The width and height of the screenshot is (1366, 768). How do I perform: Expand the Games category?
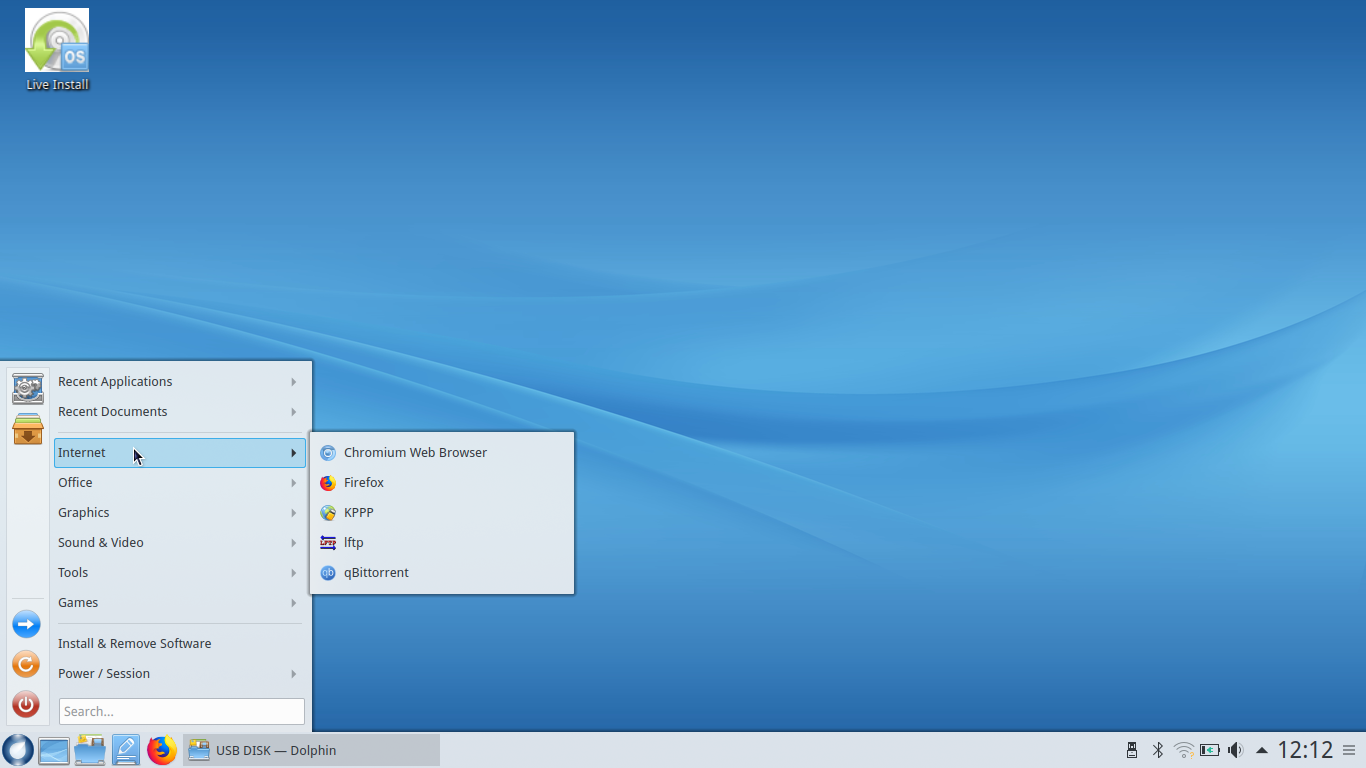coord(179,603)
